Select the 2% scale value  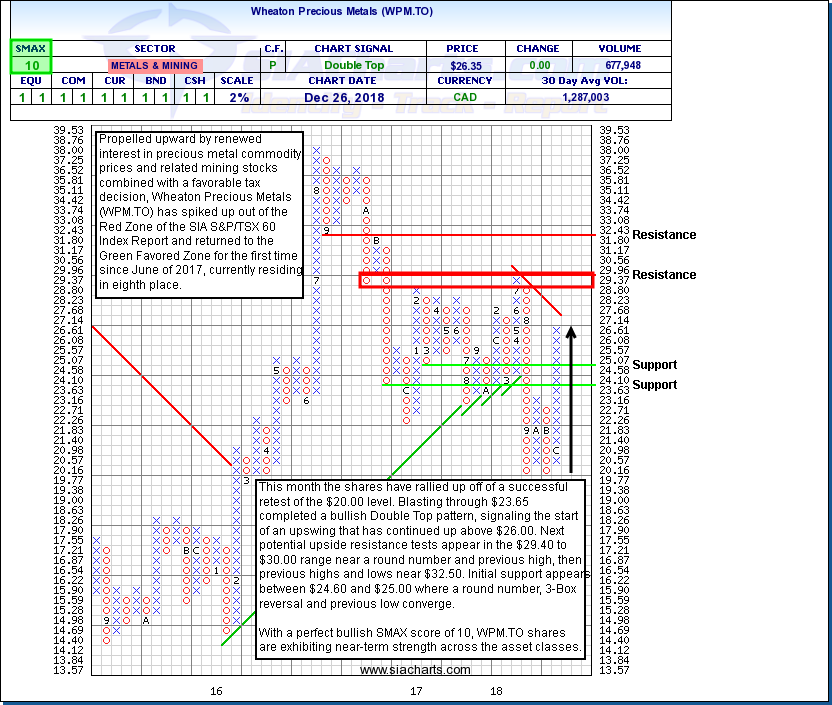click(239, 97)
